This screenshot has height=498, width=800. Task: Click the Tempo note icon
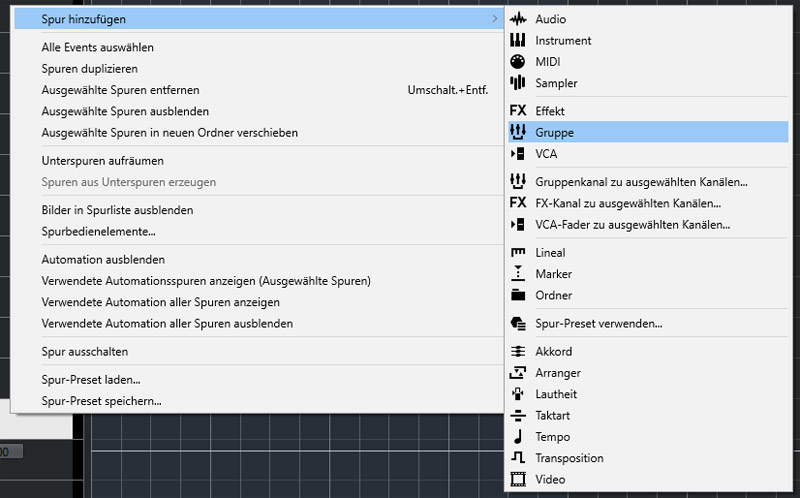coord(518,437)
